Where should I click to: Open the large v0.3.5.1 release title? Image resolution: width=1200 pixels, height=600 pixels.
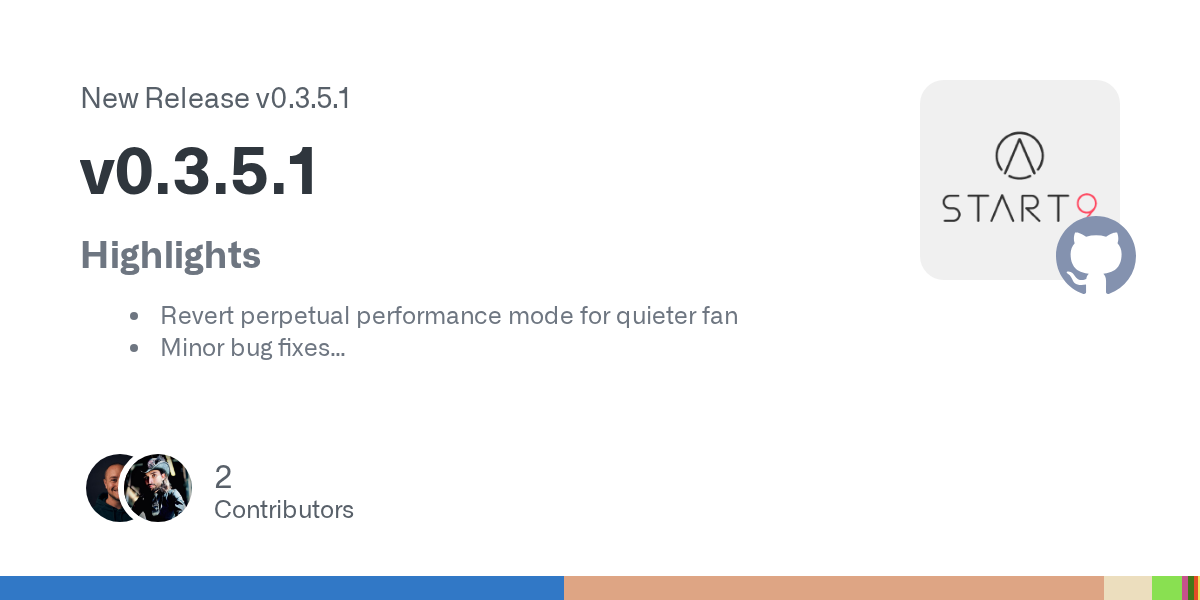pos(199,171)
